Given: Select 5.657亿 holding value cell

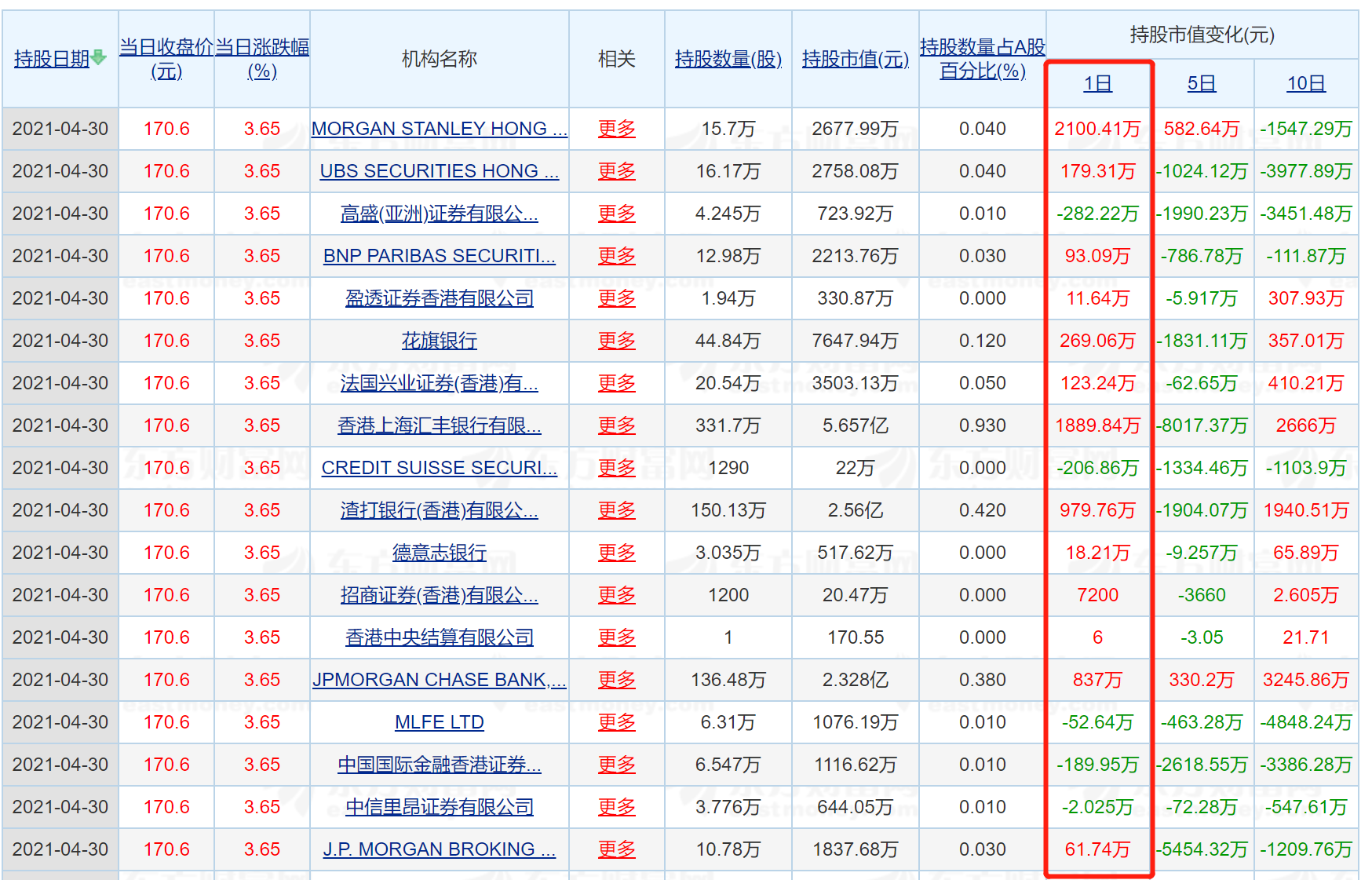Looking at the screenshot, I should pos(856,425).
